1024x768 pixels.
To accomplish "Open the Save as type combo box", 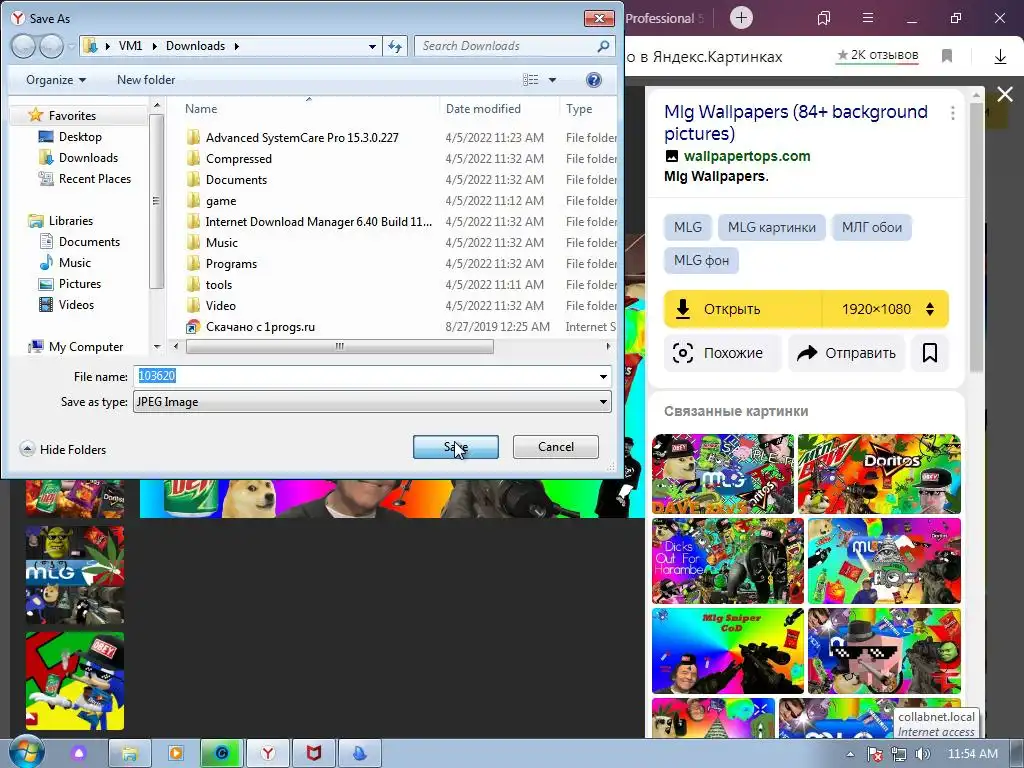I will [372, 402].
